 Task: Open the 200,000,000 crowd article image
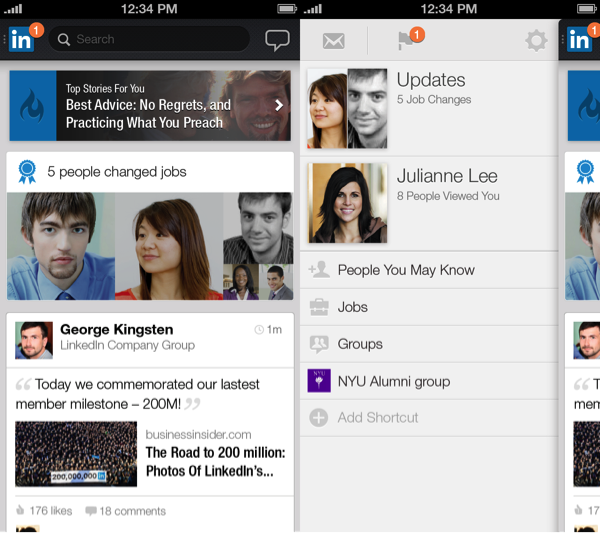pos(76,454)
